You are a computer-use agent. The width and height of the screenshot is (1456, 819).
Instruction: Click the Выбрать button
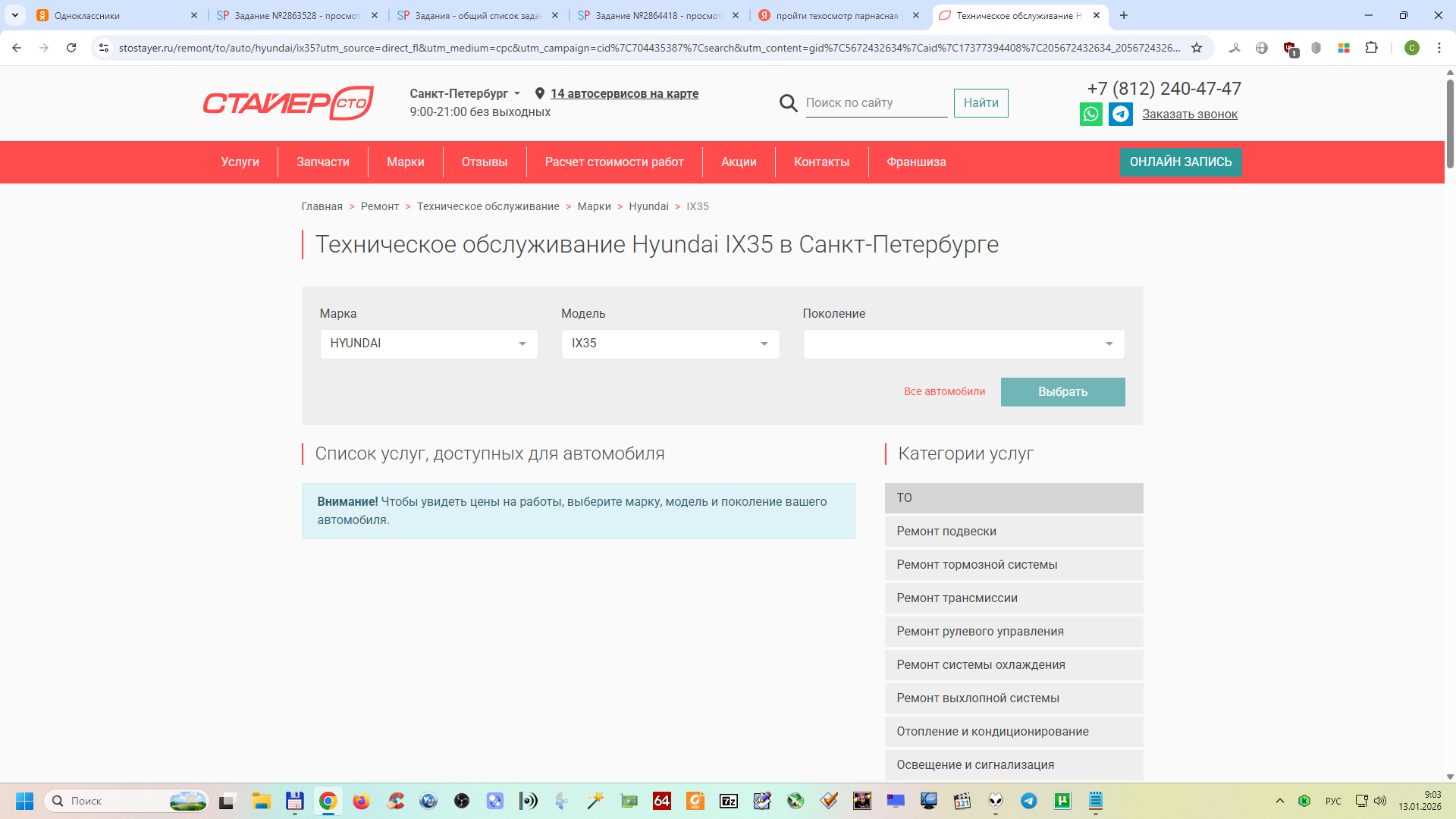(1062, 392)
